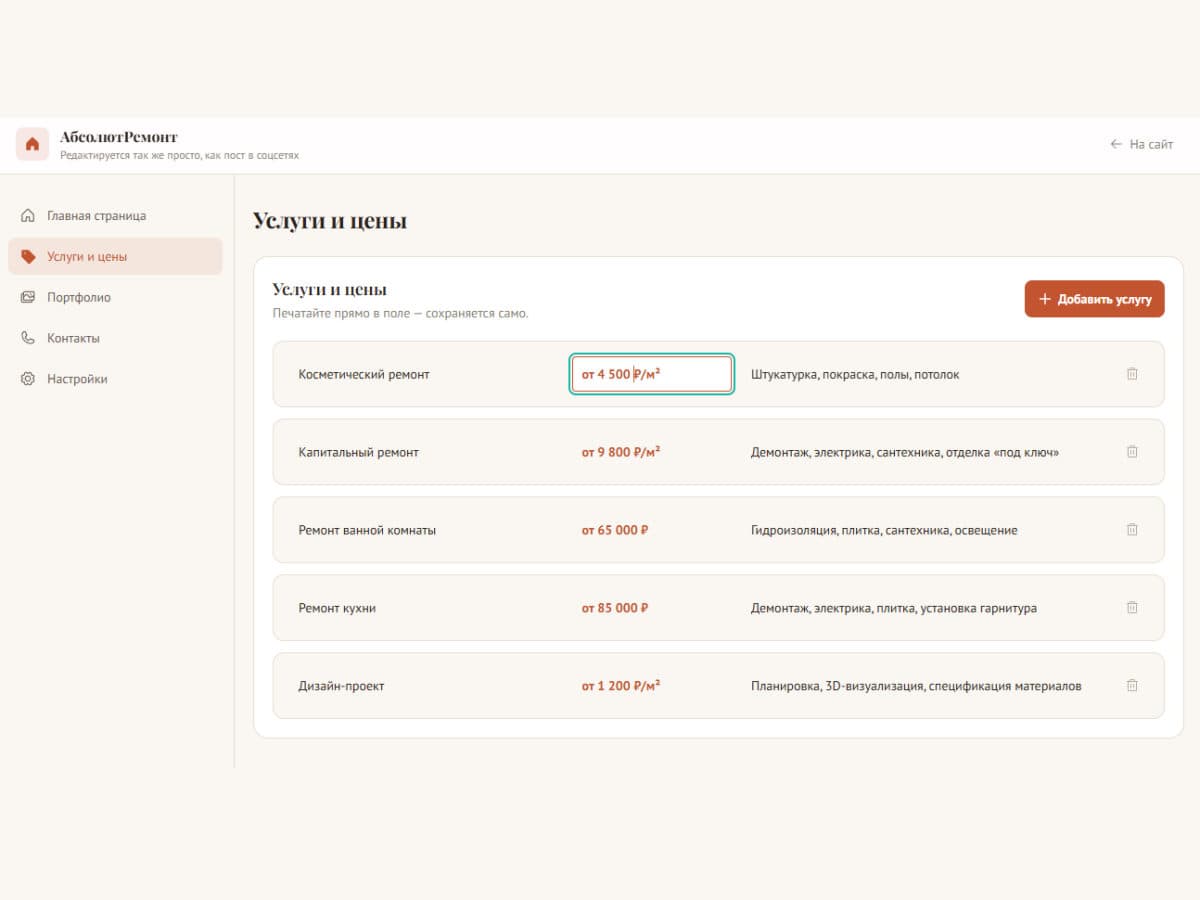Edit the от 9 800 ₽/м² price

(x=621, y=452)
